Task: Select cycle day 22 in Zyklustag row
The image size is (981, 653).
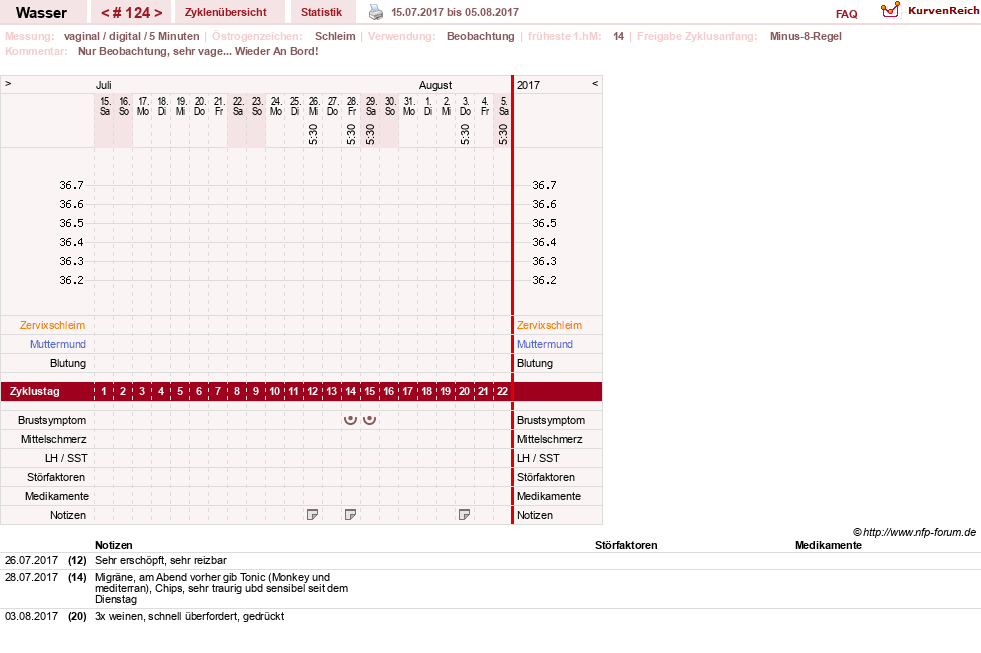Action: pos(502,392)
